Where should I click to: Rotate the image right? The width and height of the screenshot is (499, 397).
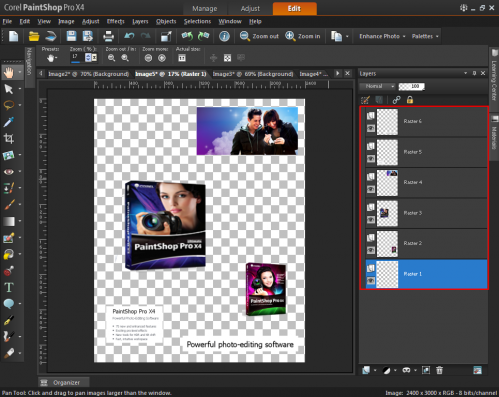[x=203, y=36]
